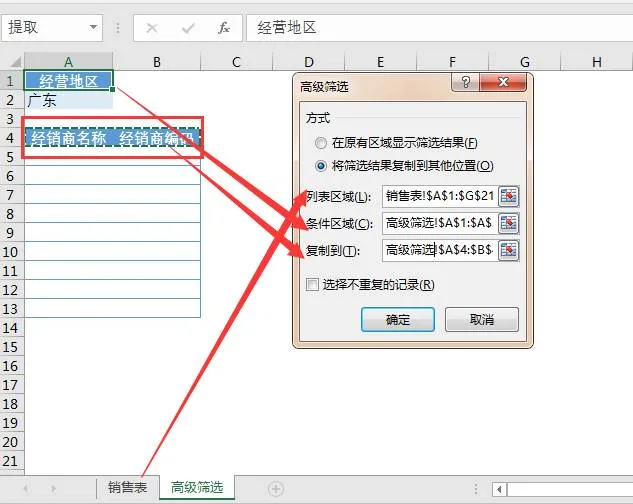Collapse dialog via 列表区域 range selector icon
This screenshot has height=504, width=633.
coord(509,196)
